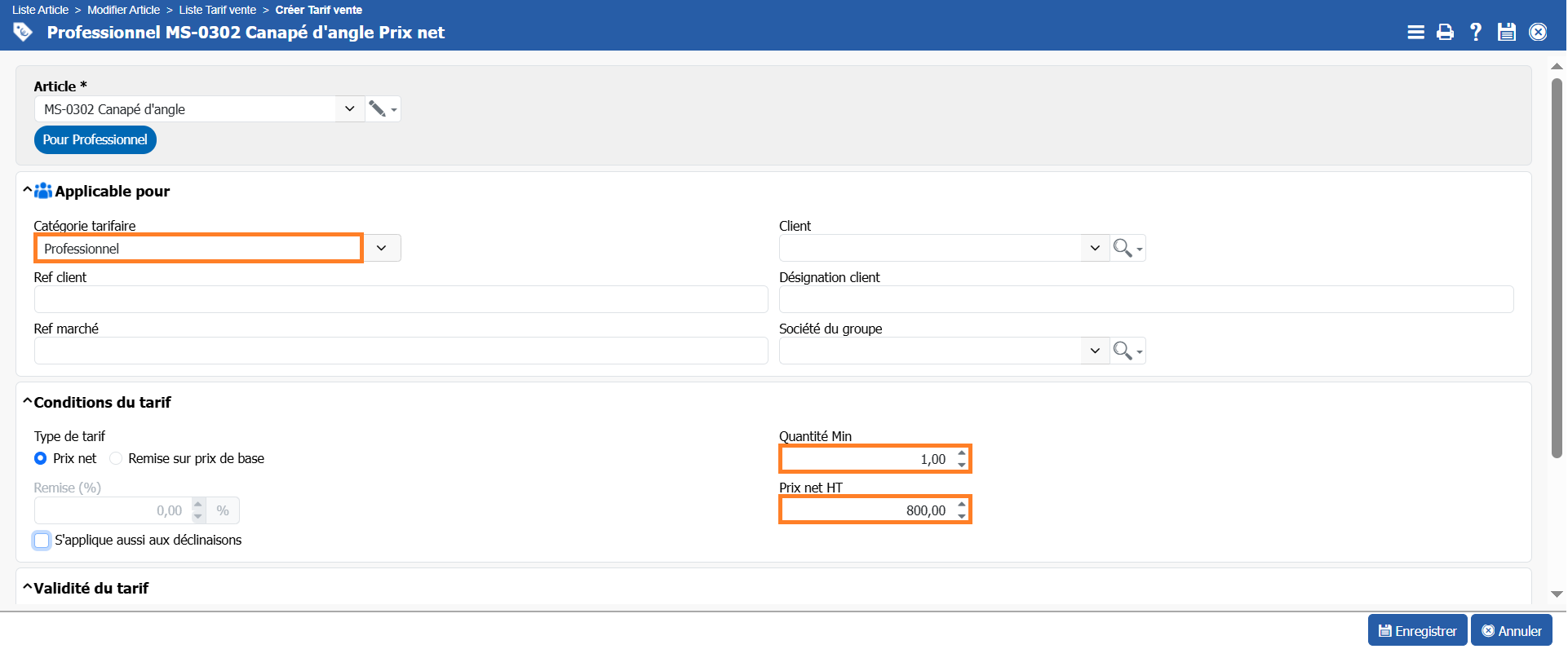
Task: Click the print icon in header
Action: (1445, 32)
